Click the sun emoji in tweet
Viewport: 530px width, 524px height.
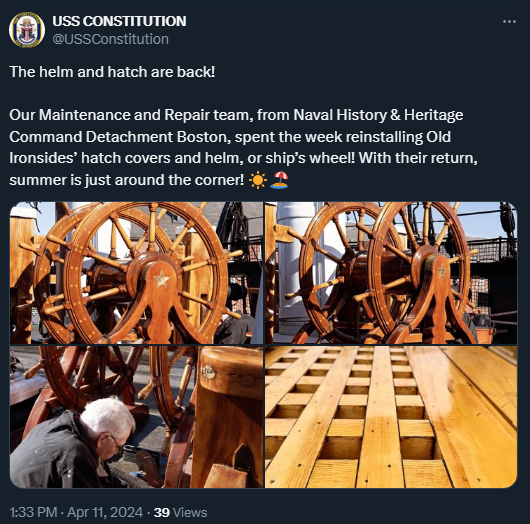point(258,180)
